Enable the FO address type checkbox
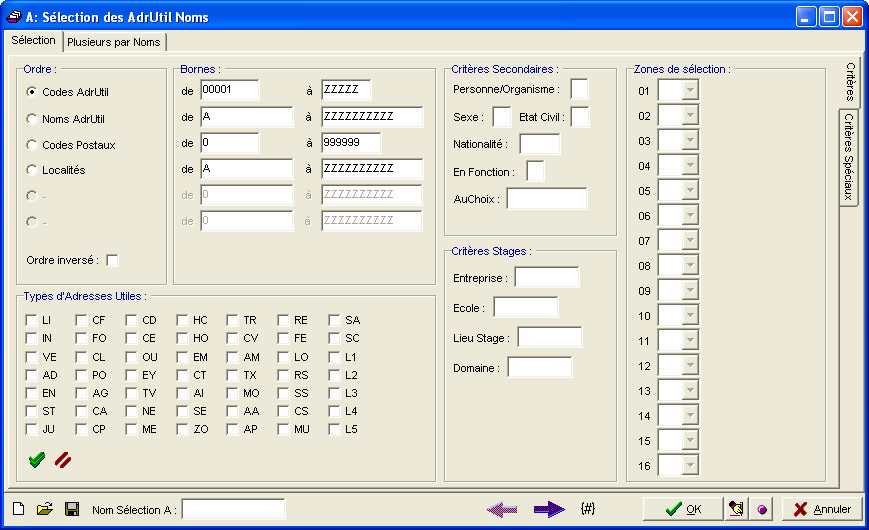 point(81,338)
